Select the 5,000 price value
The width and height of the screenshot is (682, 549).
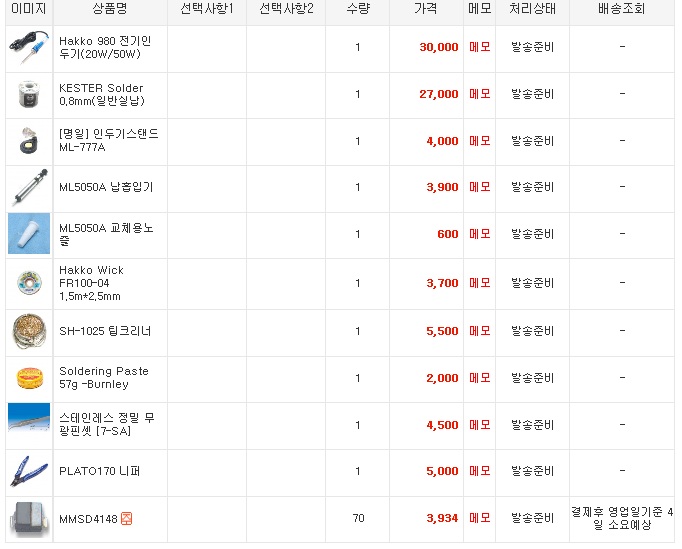pyautogui.click(x=442, y=471)
